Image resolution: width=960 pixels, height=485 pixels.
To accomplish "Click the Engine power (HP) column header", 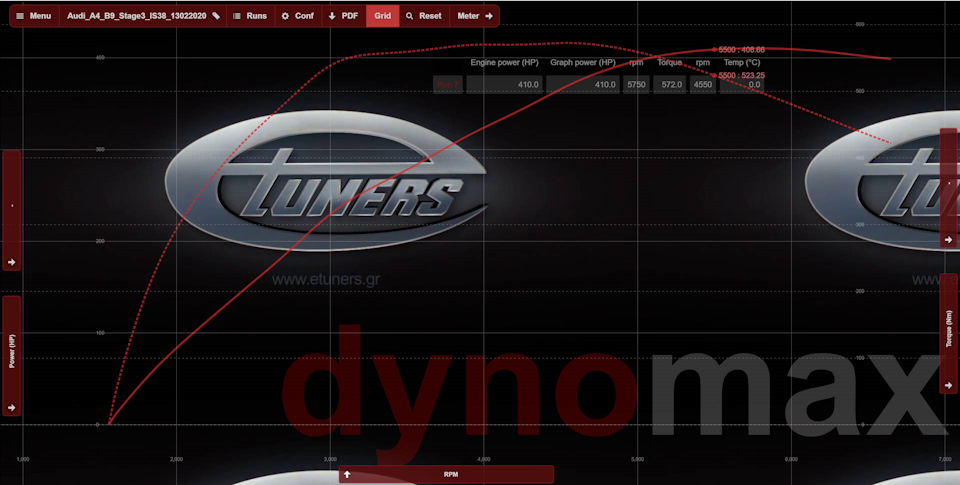I will point(504,62).
